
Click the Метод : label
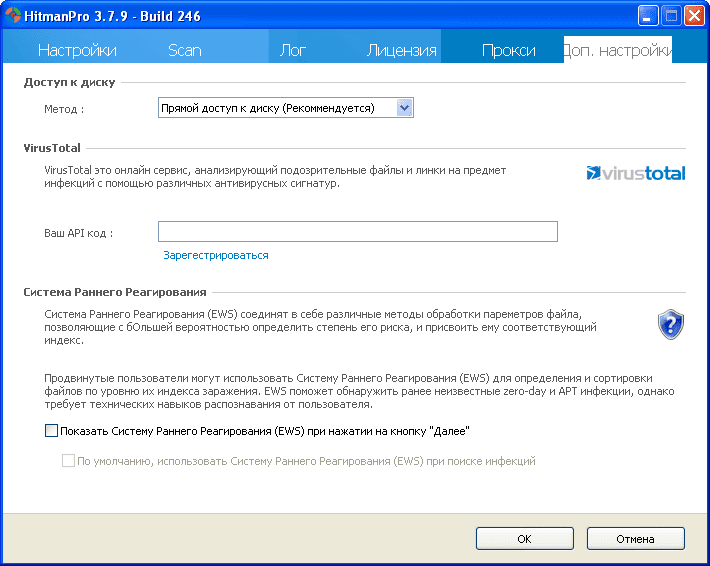[x=64, y=109]
